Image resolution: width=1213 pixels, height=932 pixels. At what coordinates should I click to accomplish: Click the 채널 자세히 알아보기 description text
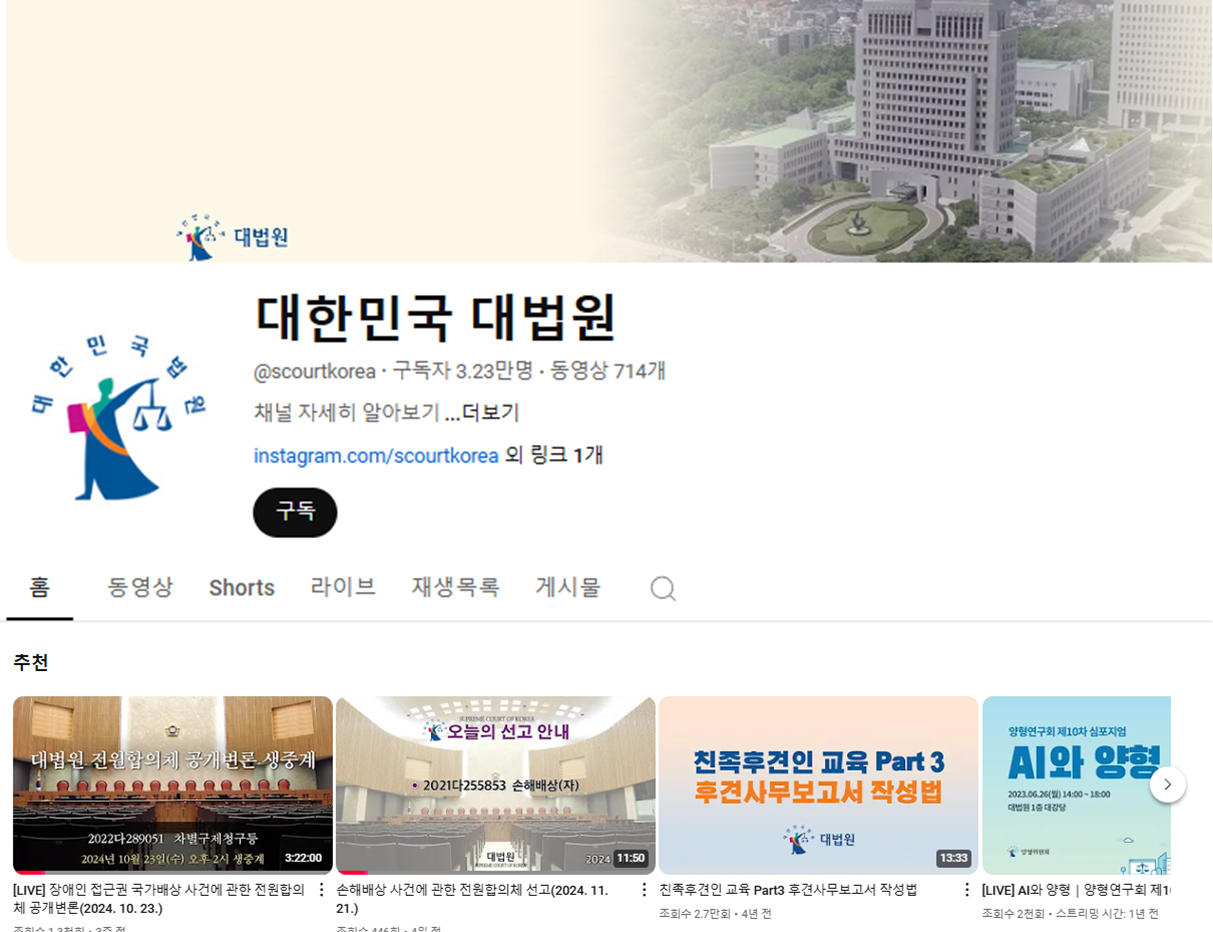click(x=347, y=413)
